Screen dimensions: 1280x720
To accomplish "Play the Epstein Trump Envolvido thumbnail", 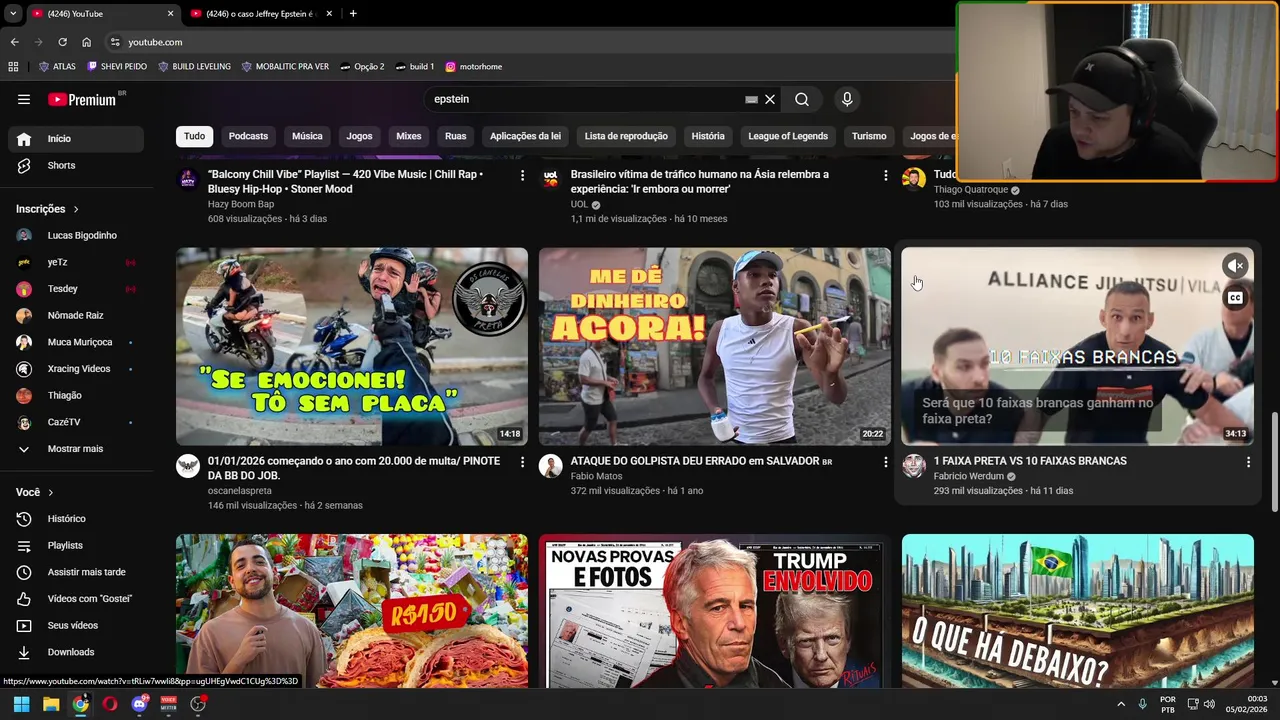I will click(715, 611).
